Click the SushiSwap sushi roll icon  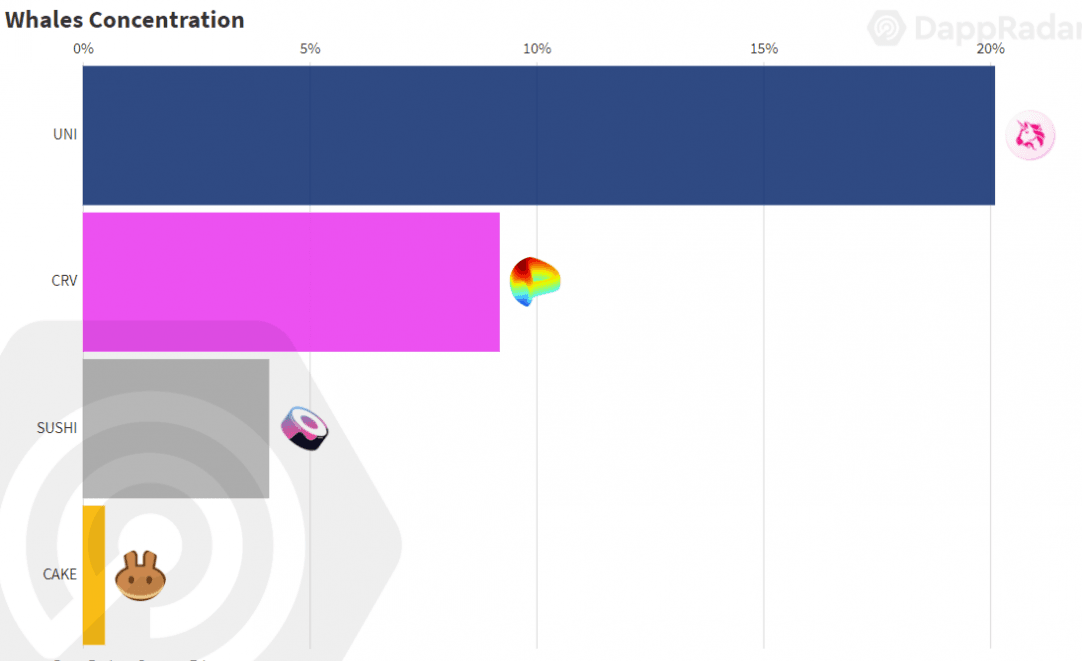pyautogui.click(x=305, y=428)
